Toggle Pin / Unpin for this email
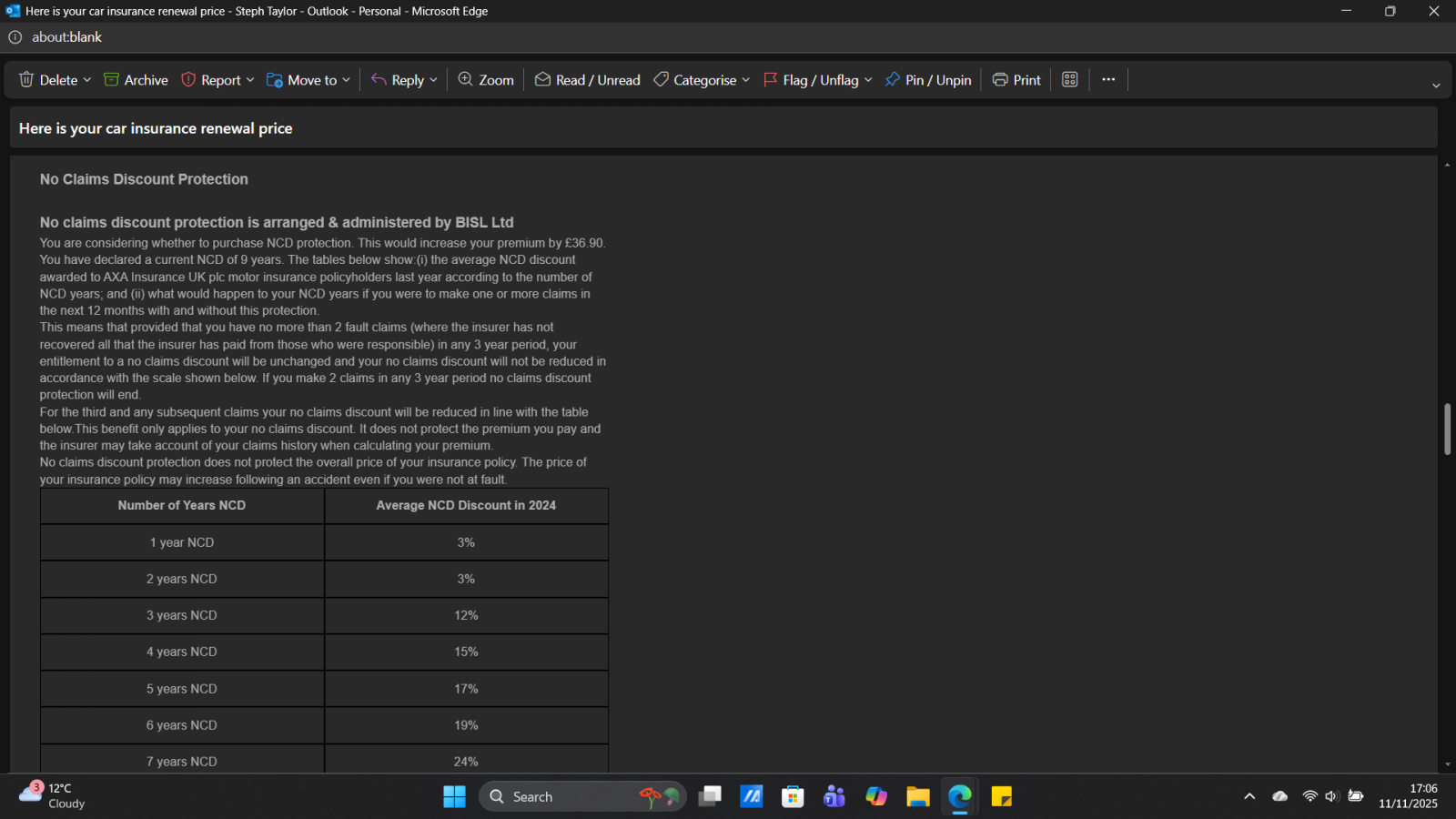Screen dimensions: 1456x819 (x=927, y=80)
